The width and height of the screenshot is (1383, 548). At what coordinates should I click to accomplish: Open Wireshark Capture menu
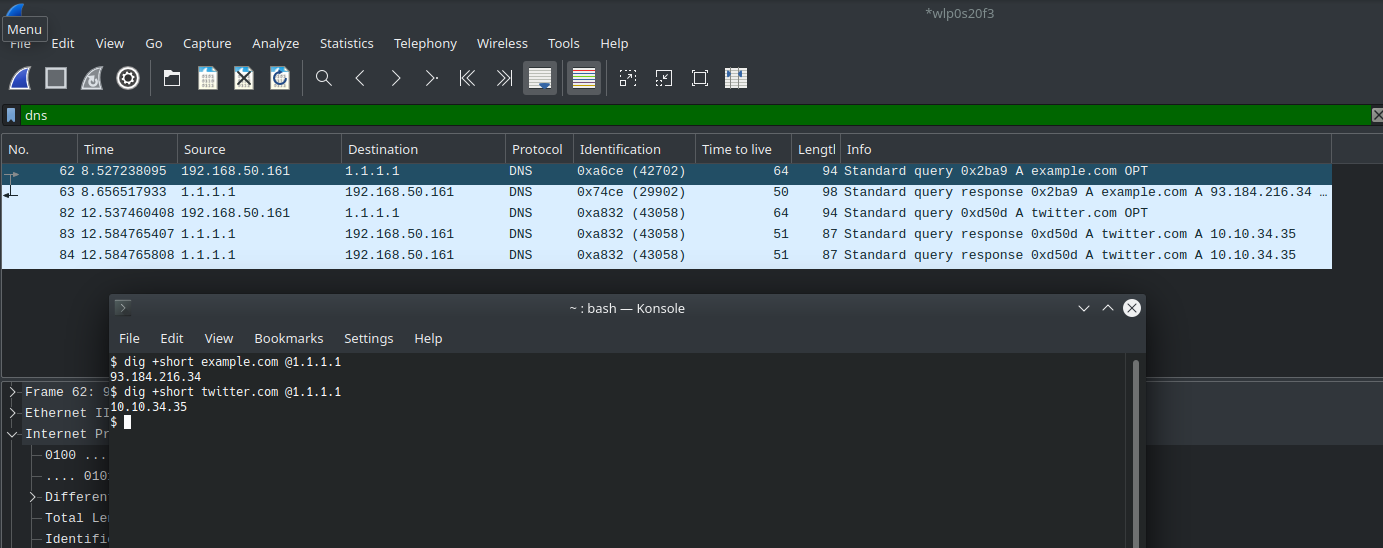pyautogui.click(x=207, y=43)
